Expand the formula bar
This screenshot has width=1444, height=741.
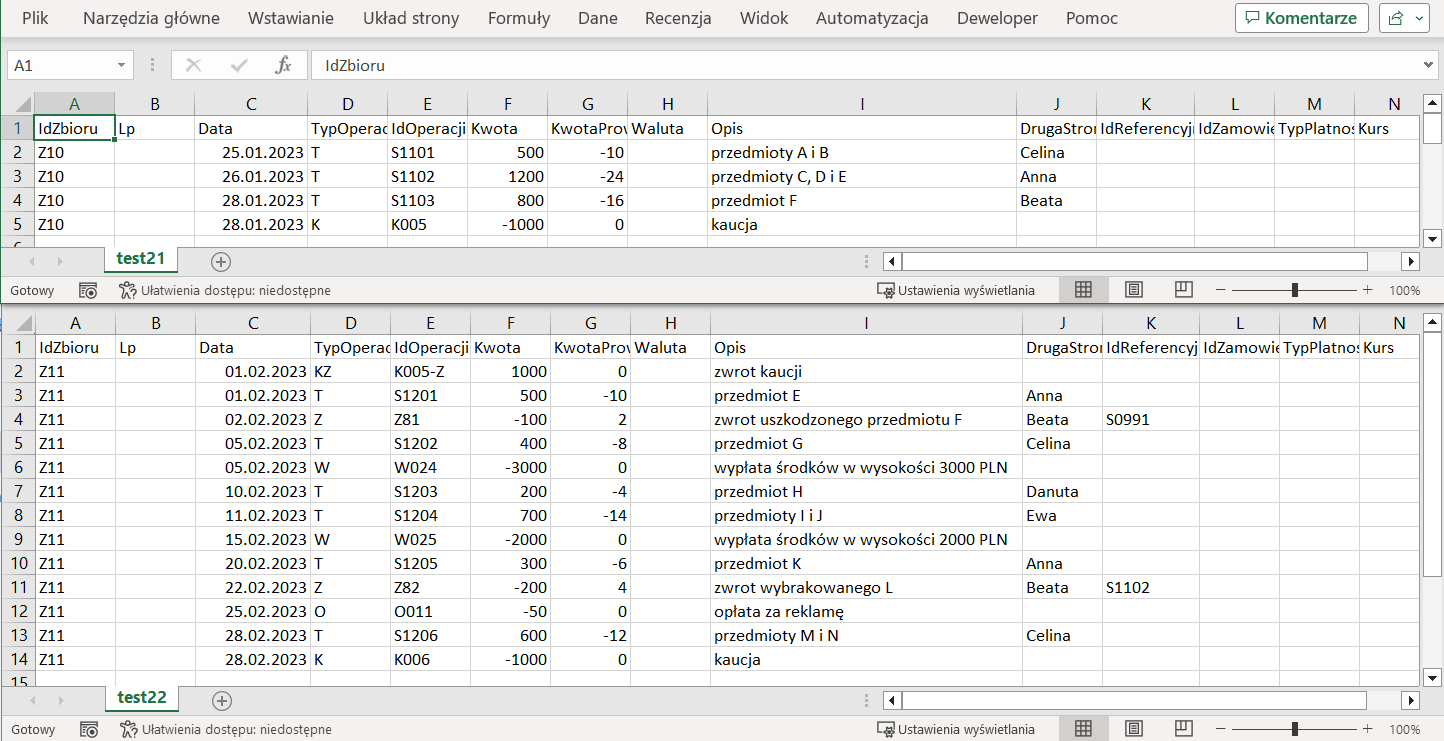pyautogui.click(x=1428, y=65)
